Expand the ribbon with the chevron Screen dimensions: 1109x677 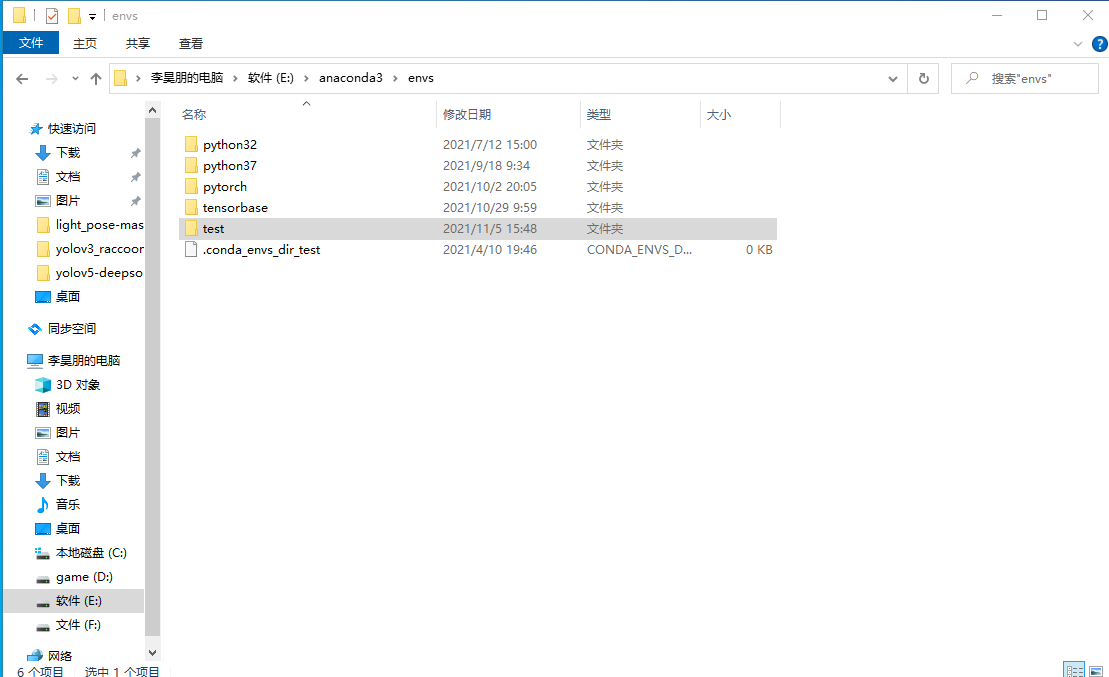[x=1078, y=44]
